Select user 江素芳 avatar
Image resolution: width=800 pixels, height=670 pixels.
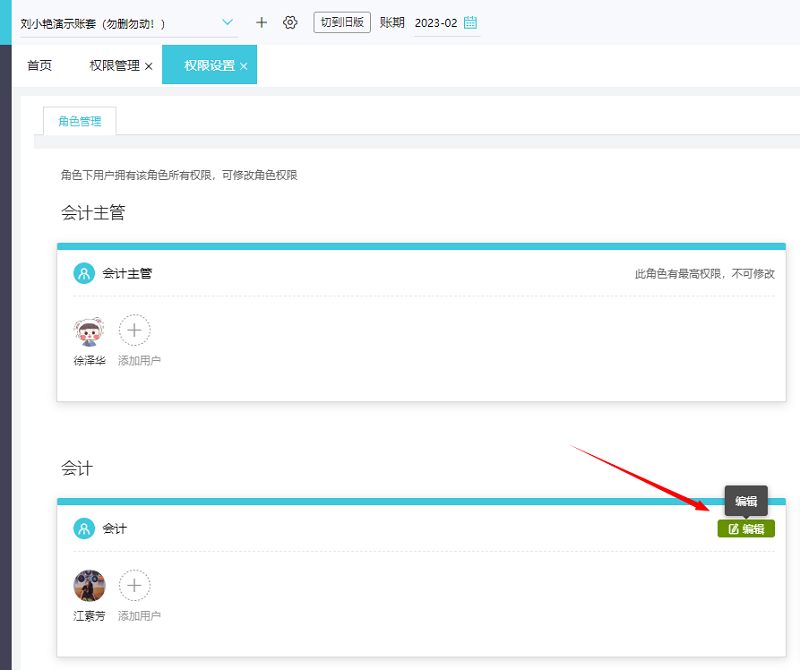click(x=89, y=586)
